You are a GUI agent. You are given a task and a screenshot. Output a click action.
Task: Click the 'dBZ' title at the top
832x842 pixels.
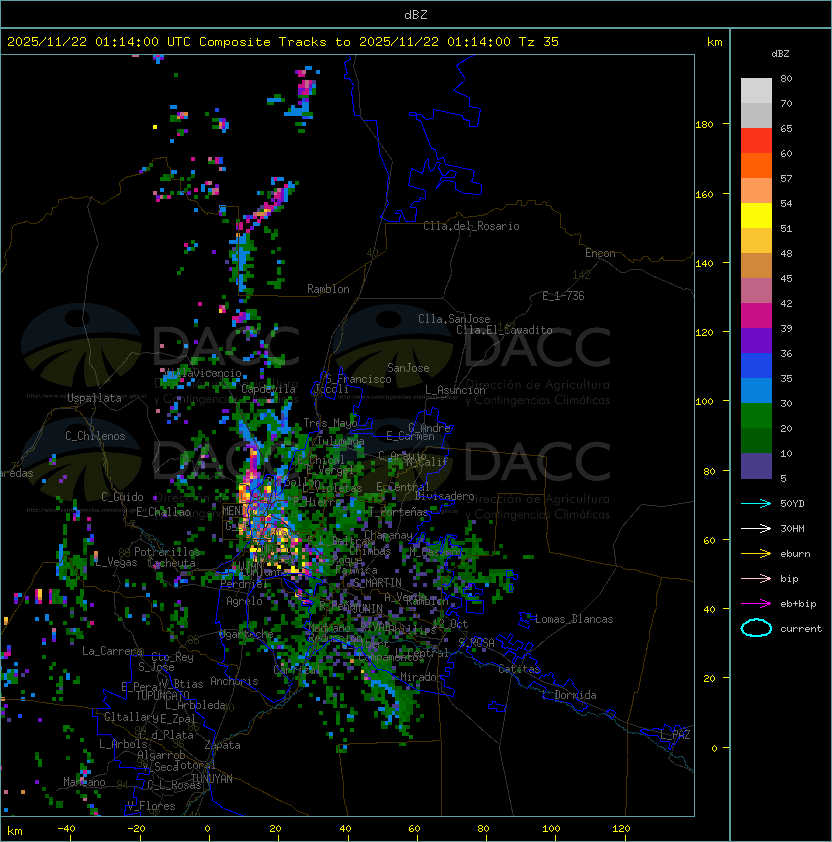tap(416, 15)
